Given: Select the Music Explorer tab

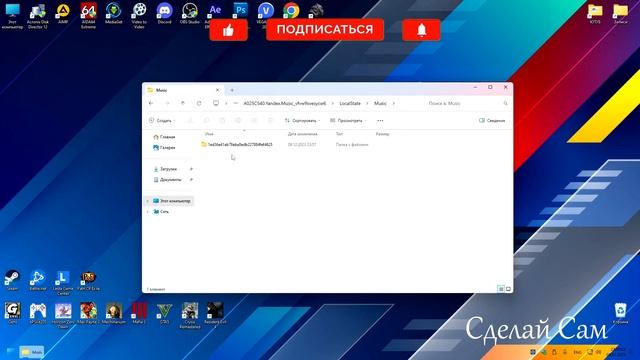Looking at the screenshot, I should pyautogui.click(x=184, y=90).
